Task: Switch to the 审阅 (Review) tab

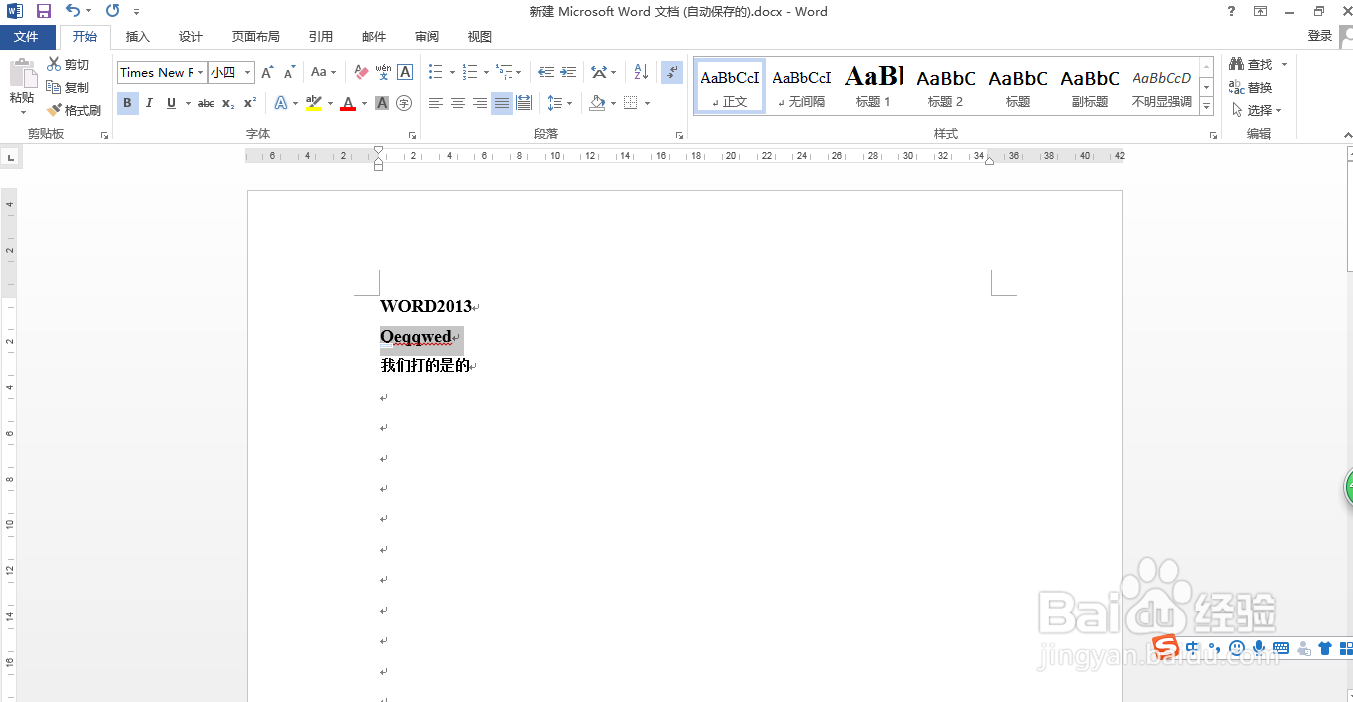Action: (427, 37)
